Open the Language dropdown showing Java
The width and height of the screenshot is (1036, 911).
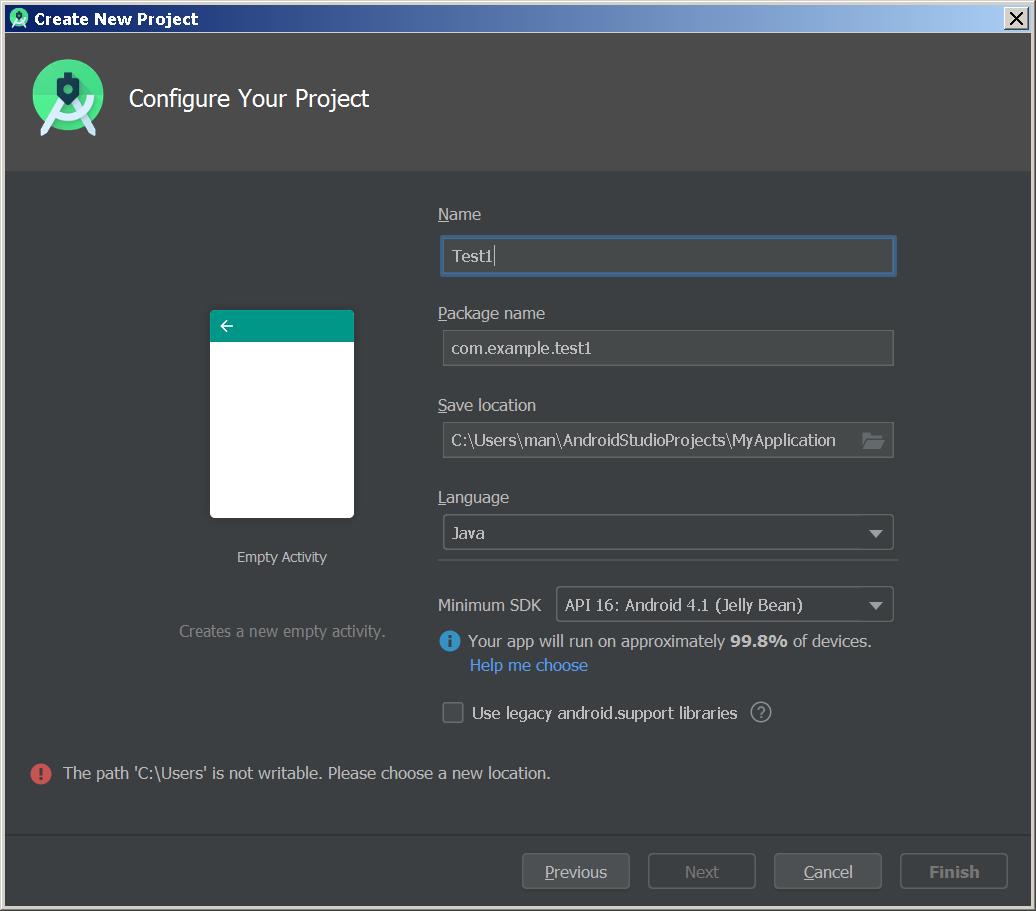click(x=668, y=532)
